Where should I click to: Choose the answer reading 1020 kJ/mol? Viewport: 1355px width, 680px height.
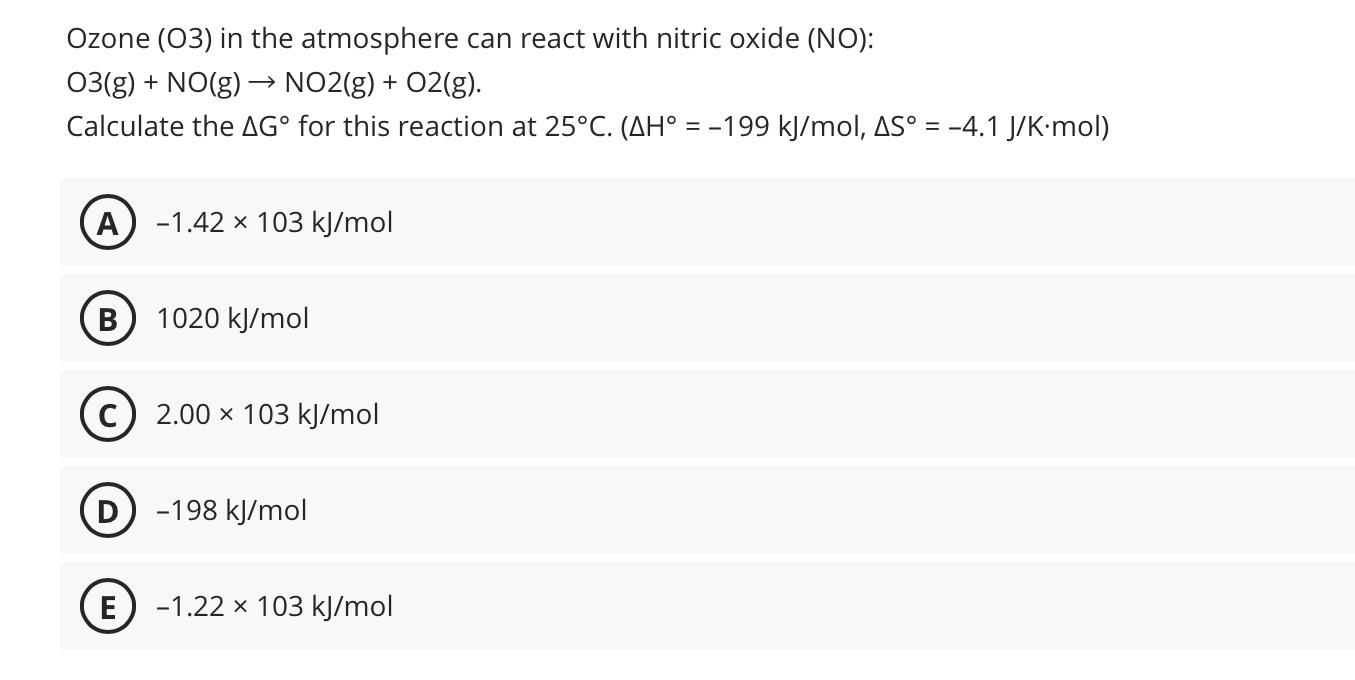coord(232,318)
